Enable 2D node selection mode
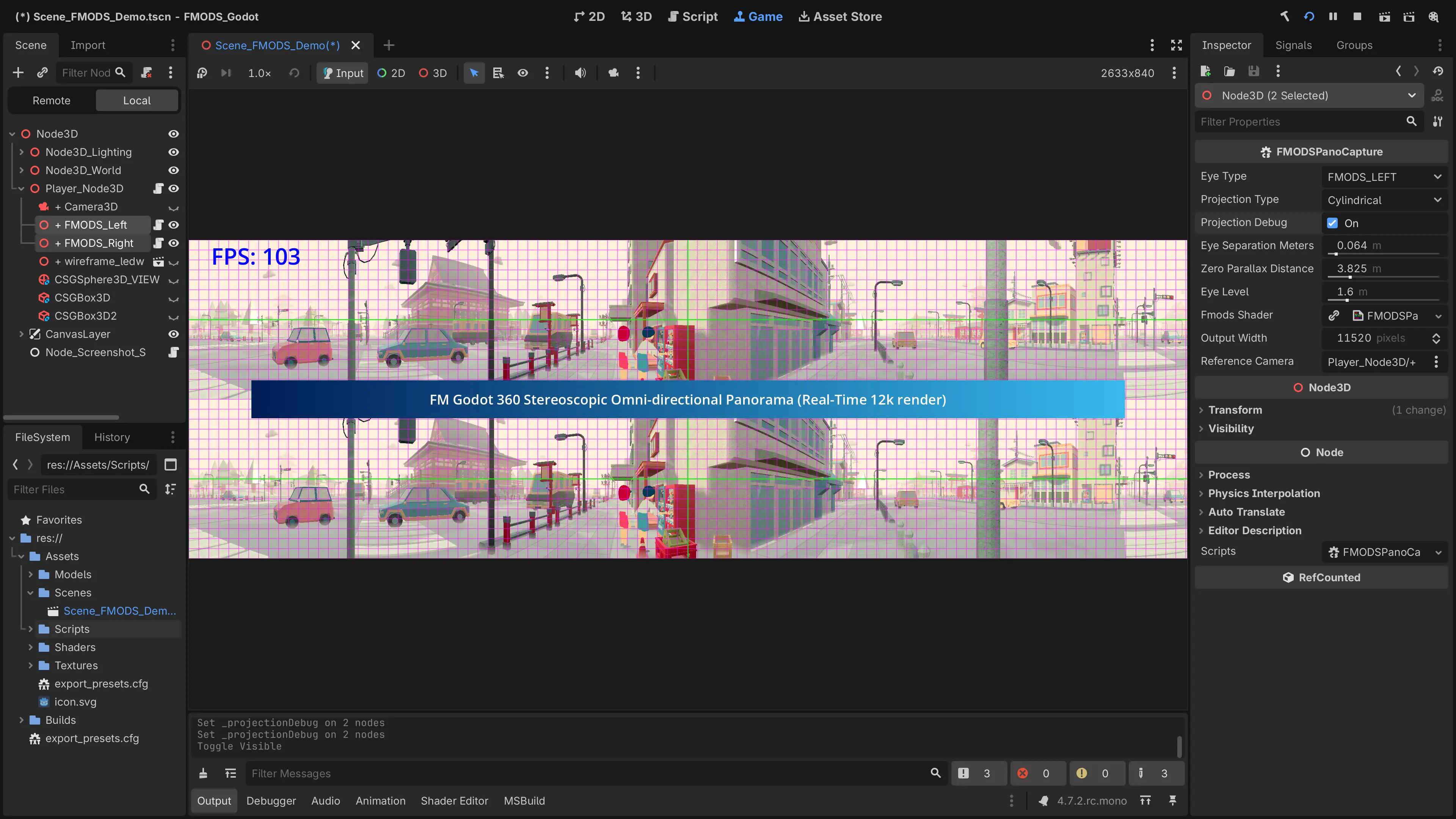The width and height of the screenshot is (1456, 819). coord(391,73)
